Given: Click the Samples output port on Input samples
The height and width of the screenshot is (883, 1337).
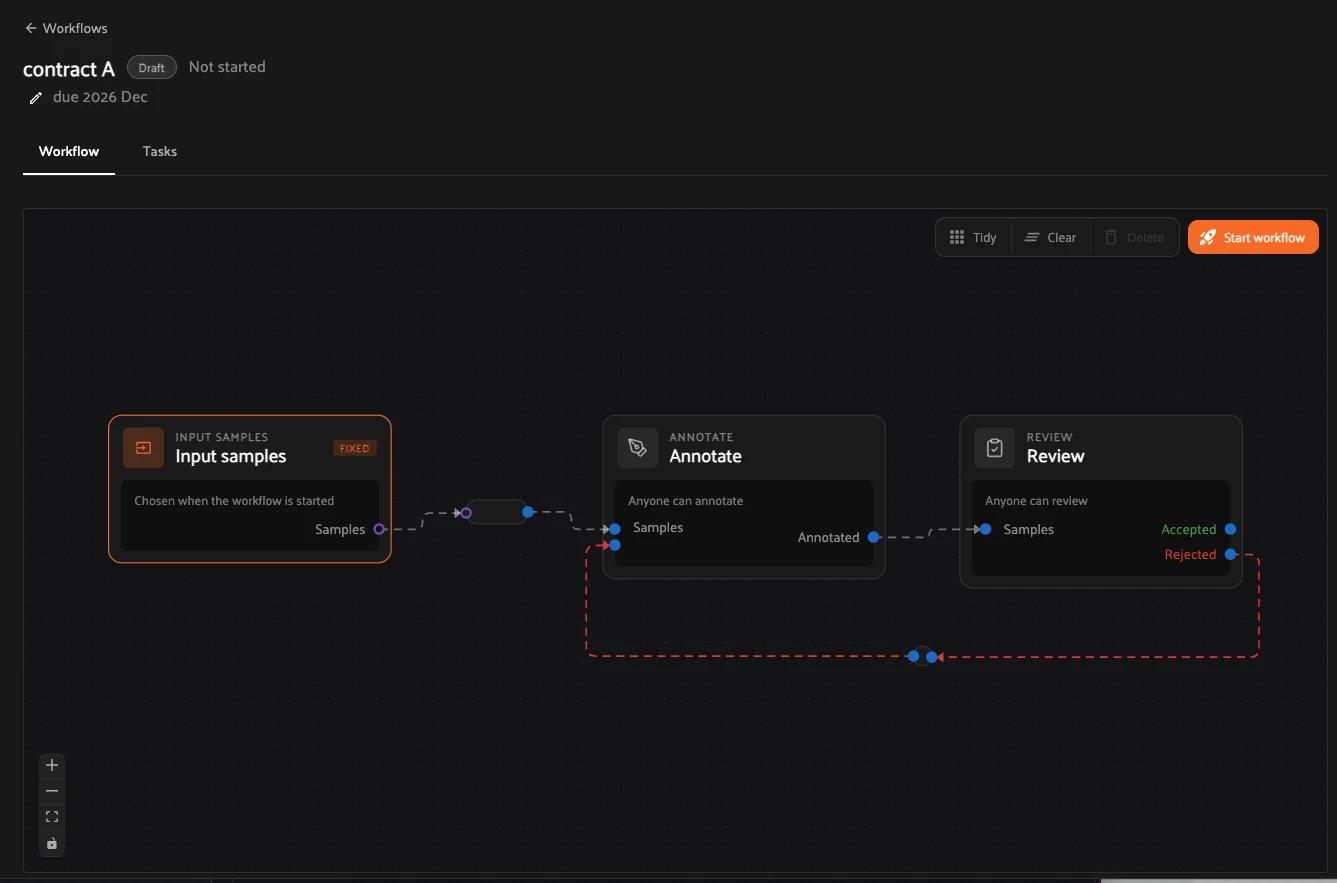Looking at the screenshot, I should (379, 529).
